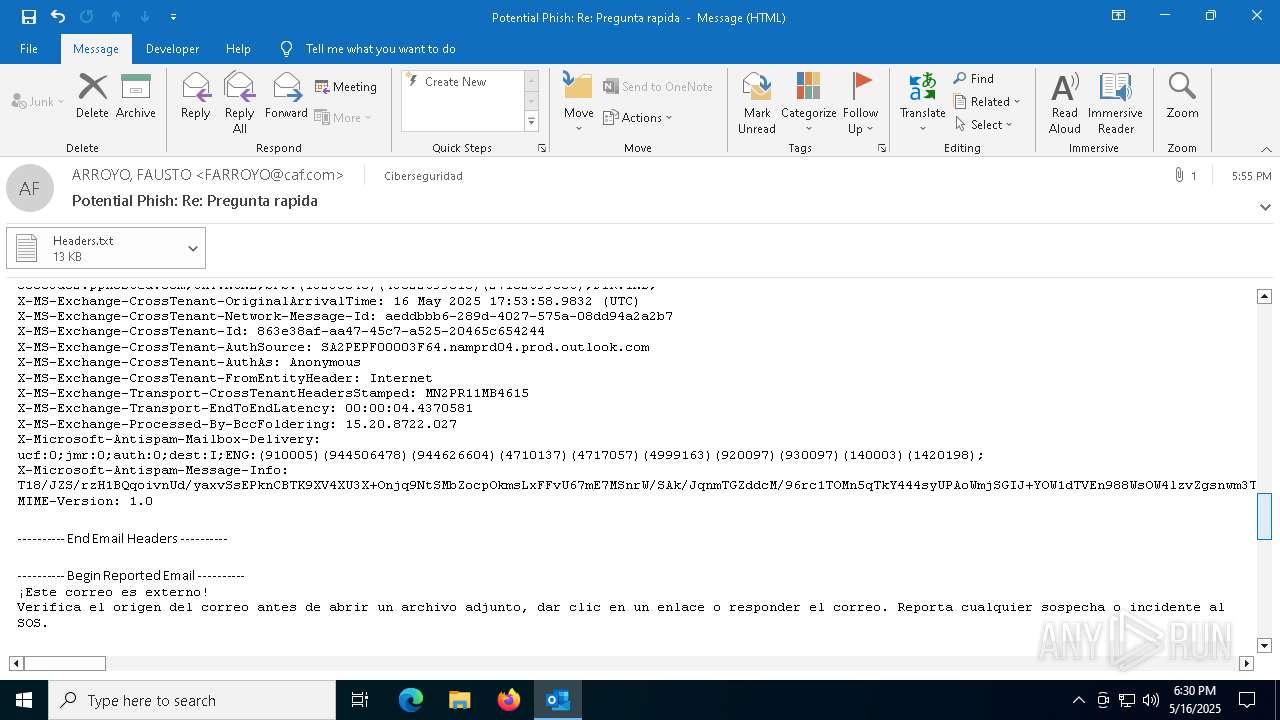1280x720 pixels.
Task: Open the Move folder dropdown
Action: [x=578, y=103]
